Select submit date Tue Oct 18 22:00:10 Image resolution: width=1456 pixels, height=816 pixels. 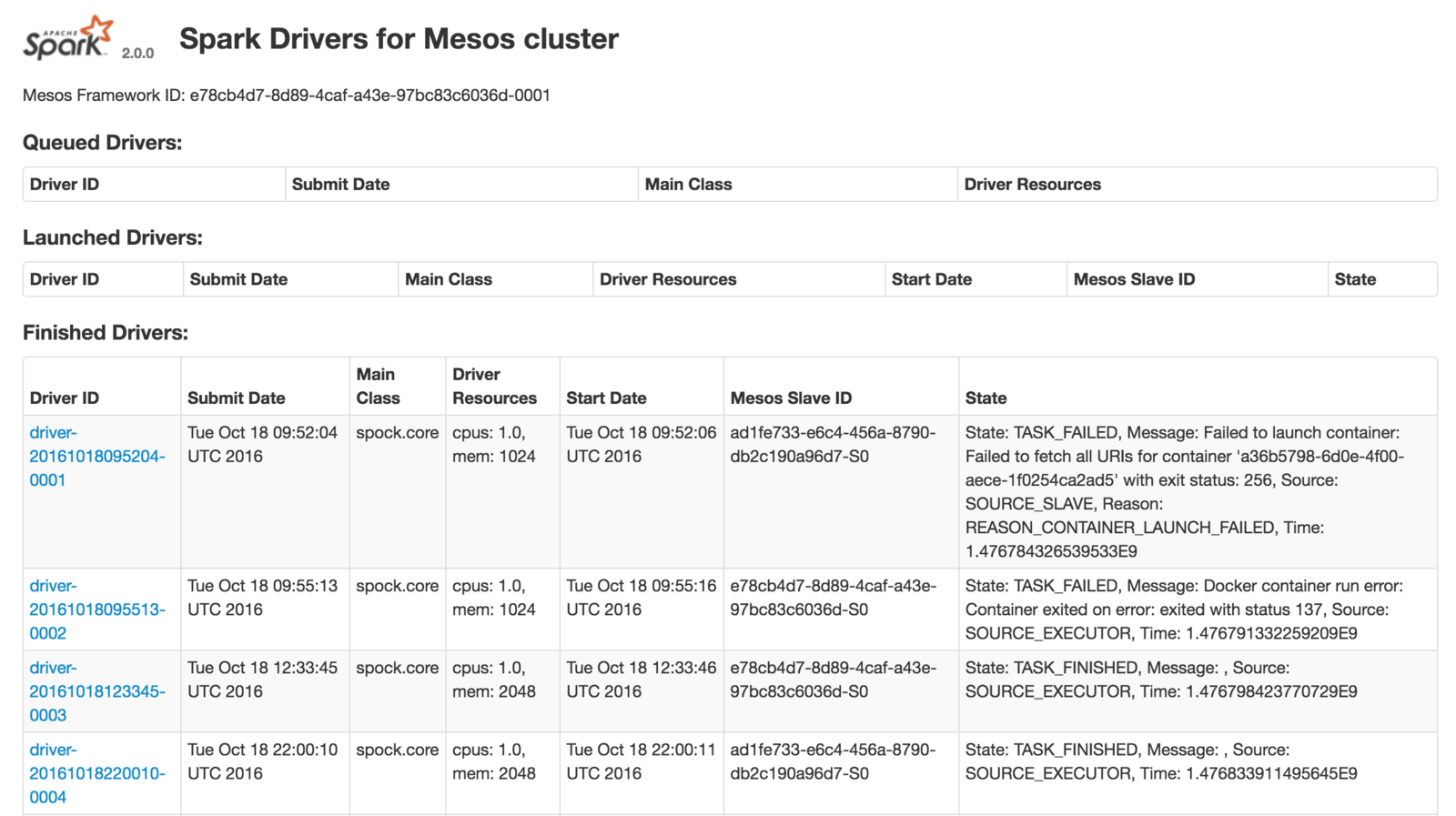pos(262,761)
